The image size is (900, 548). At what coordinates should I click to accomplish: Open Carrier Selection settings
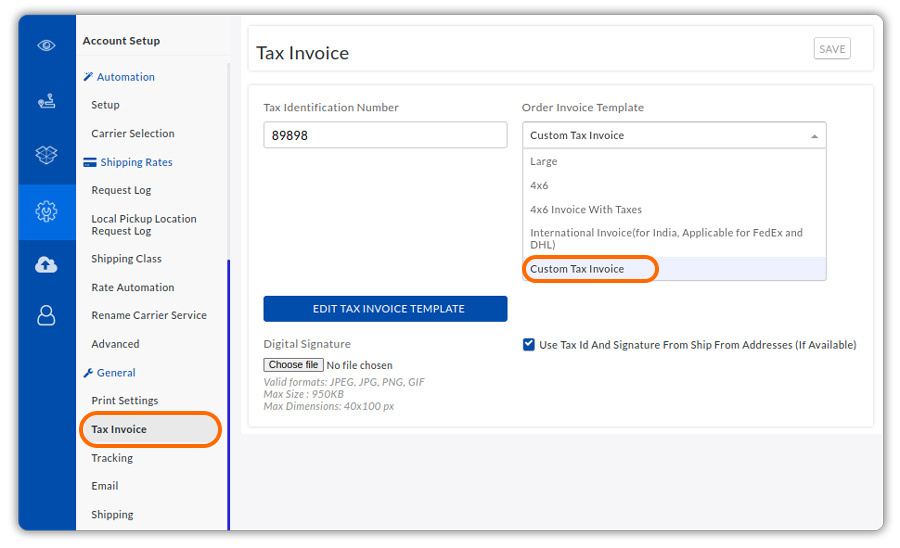pyautogui.click(x=133, y=134)
